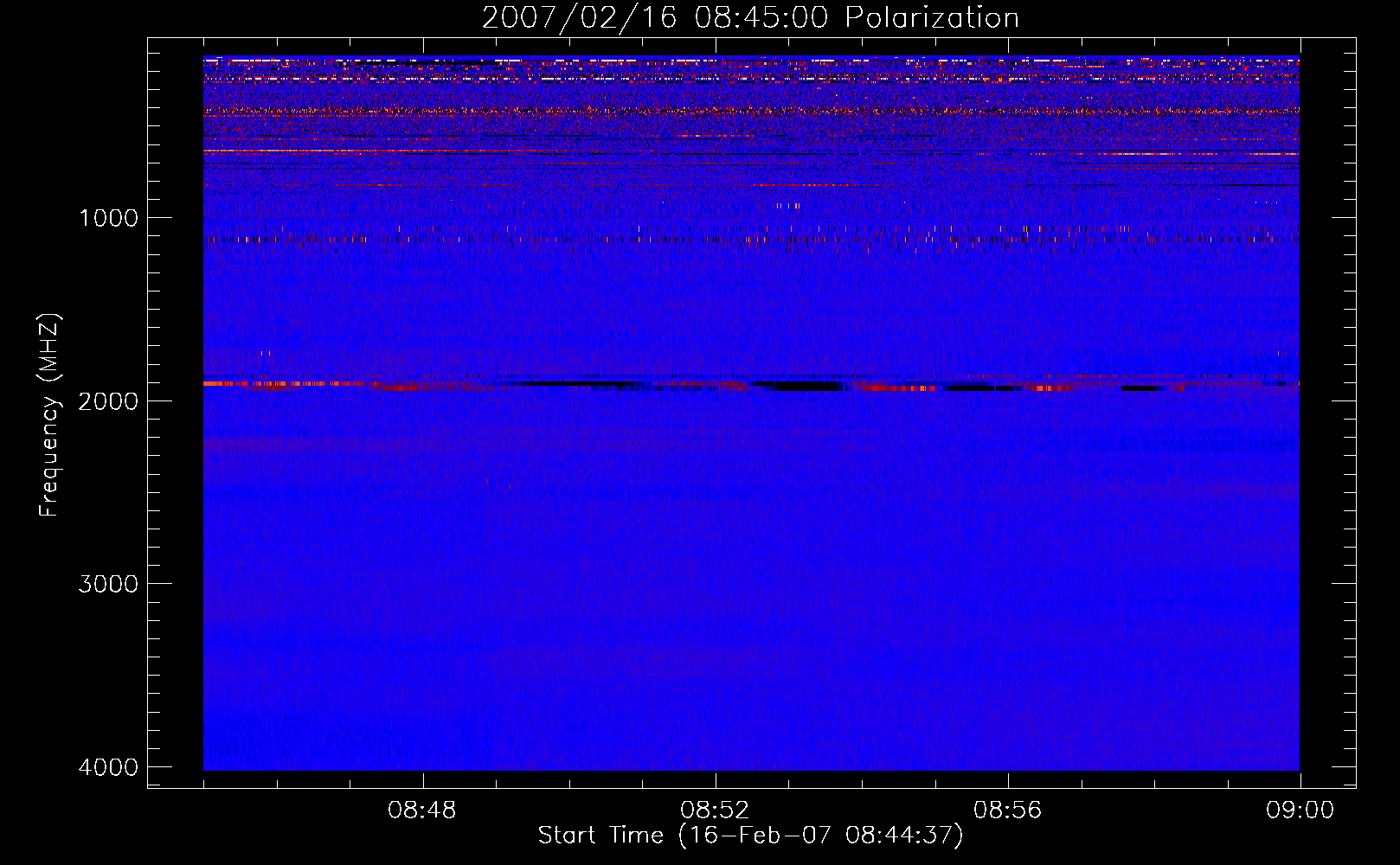Click the 09:00 time tick label
Viewport: 1400px width, 865px height.
(1300, 811)
